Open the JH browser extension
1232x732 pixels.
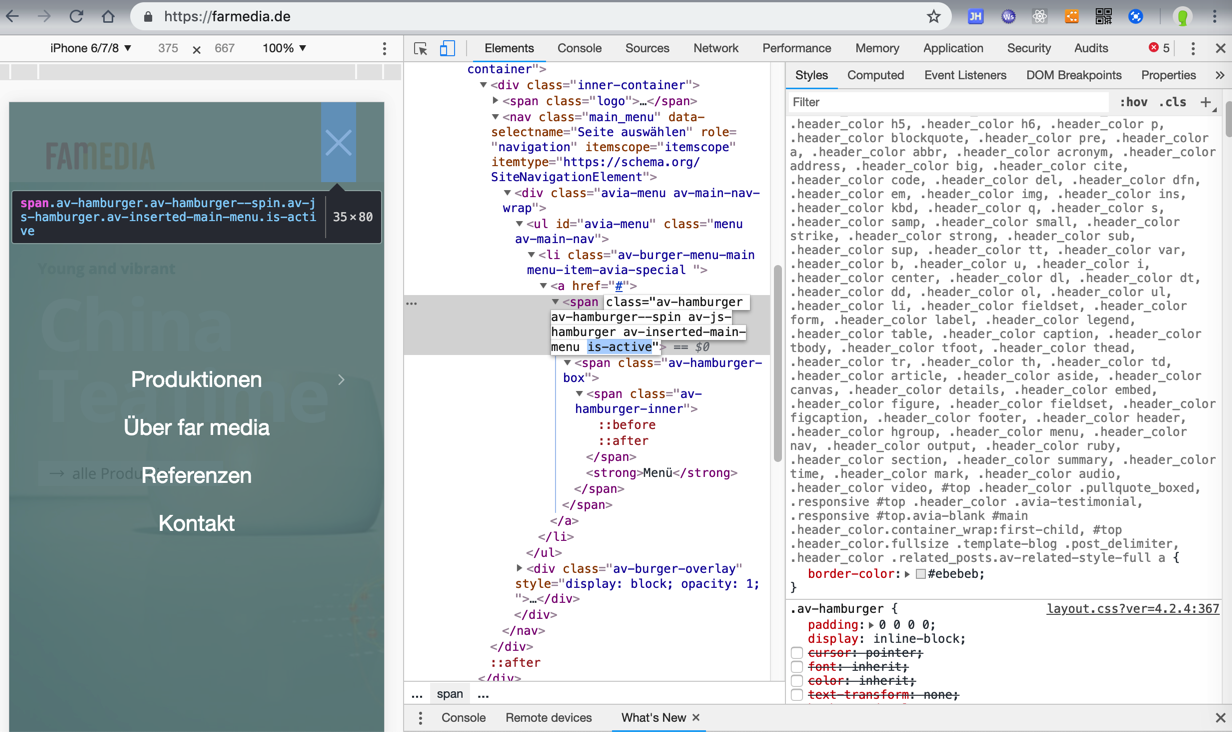[x=975, y=17]
